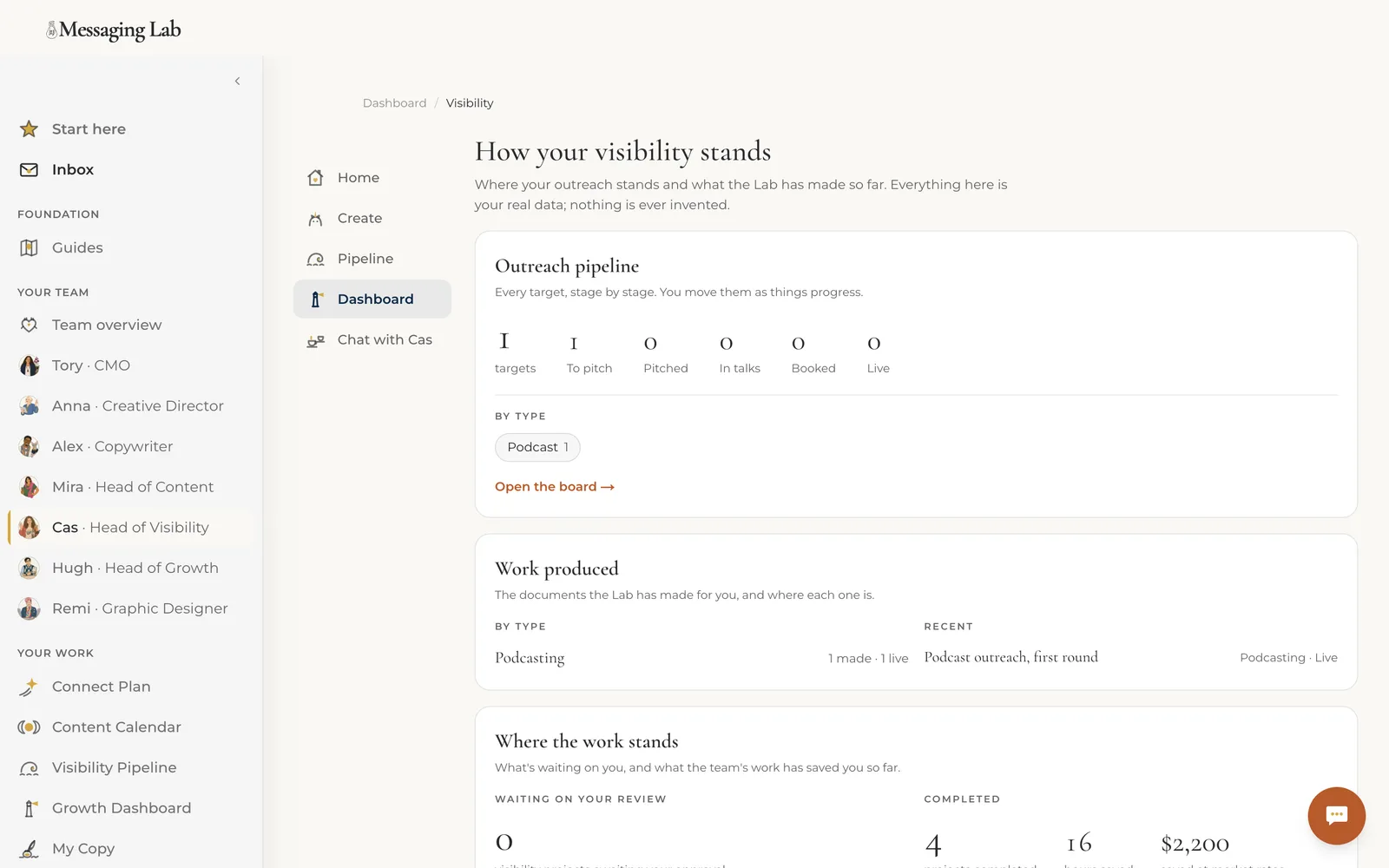The width and height of the screenshot is (1389, 868).
Task: Open the chat bubble floating button
Action: [1336, 815]
